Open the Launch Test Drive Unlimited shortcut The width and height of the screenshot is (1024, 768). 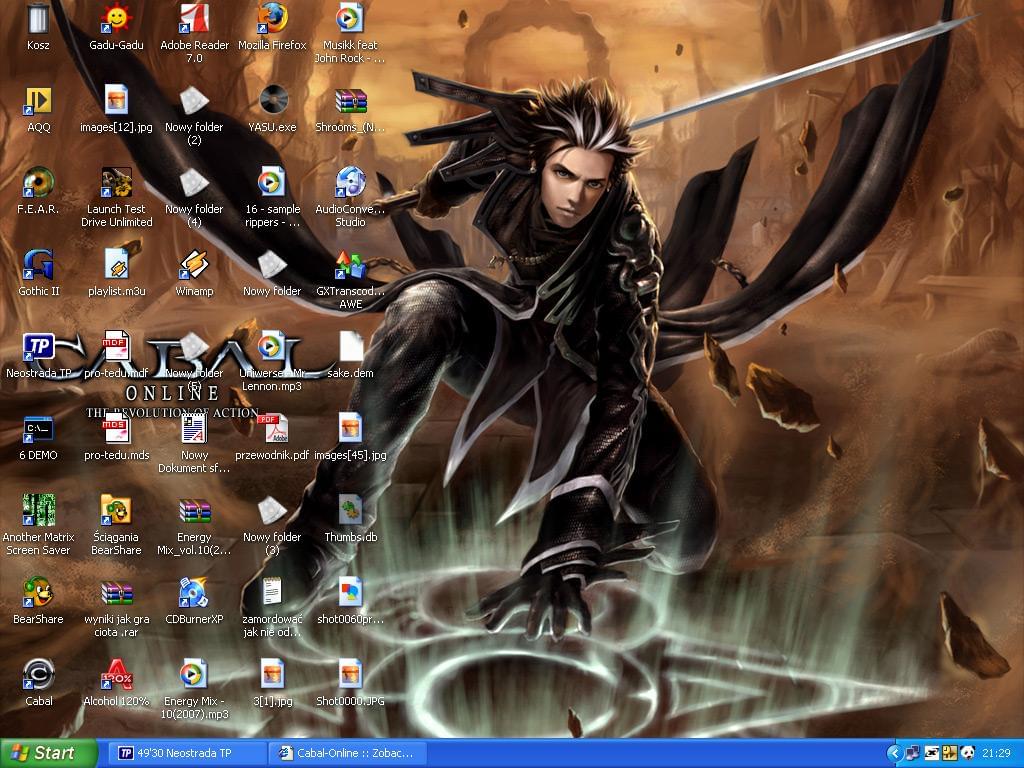click(x=116, y=183)
